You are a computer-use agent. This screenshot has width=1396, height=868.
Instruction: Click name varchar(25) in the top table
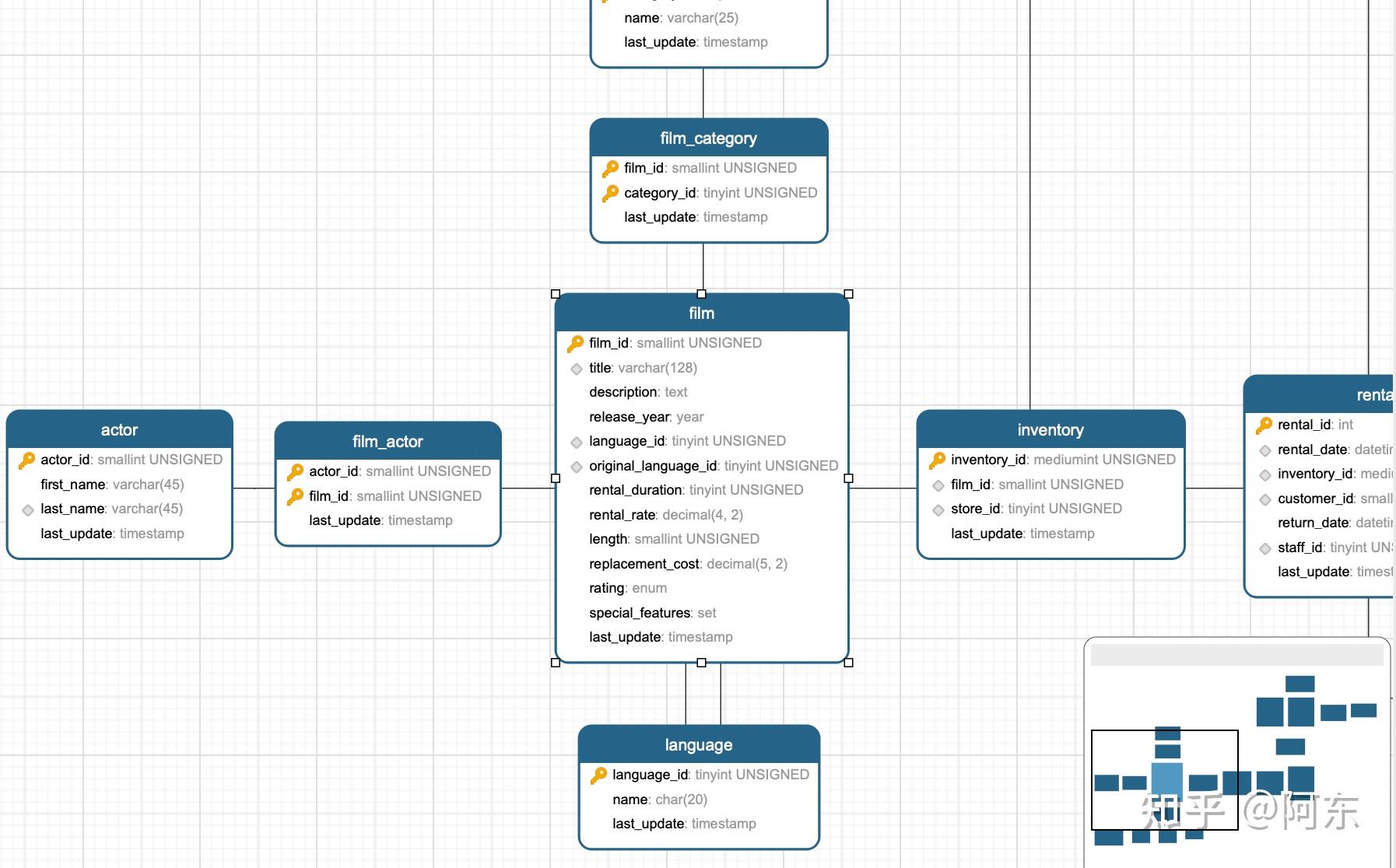[681, 18]
